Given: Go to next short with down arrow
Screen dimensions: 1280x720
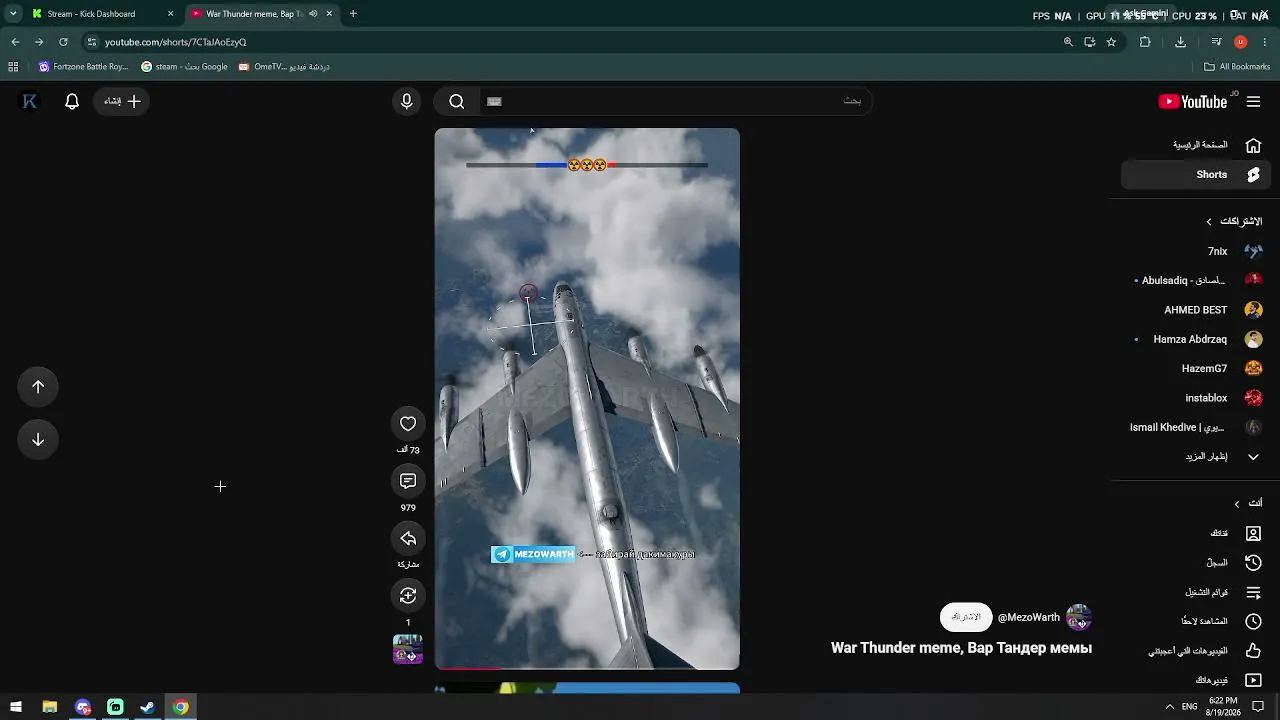Looking at the screenshot, I should click(x=38, y=439).
